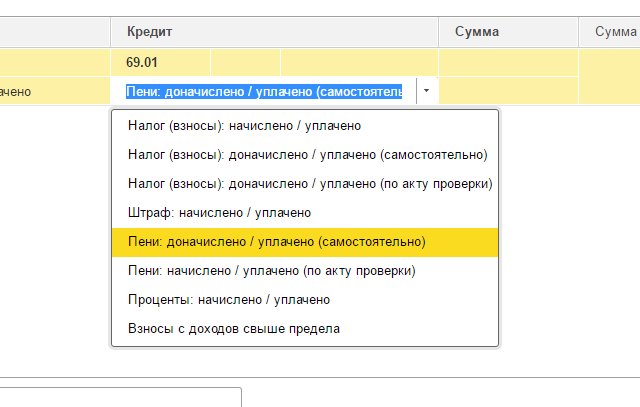
Task: Choose 'Налог (взносы): доначислено / уплачено (самостоятельно)'
Action: [307, 156]
